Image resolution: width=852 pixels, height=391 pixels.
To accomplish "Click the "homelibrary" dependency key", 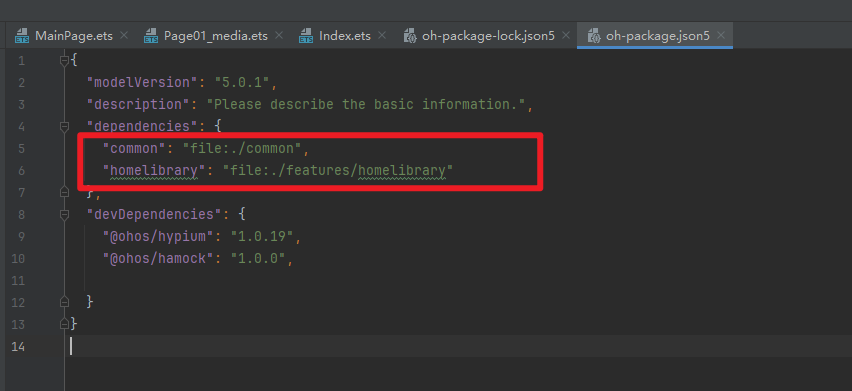I will pos(154,171).
